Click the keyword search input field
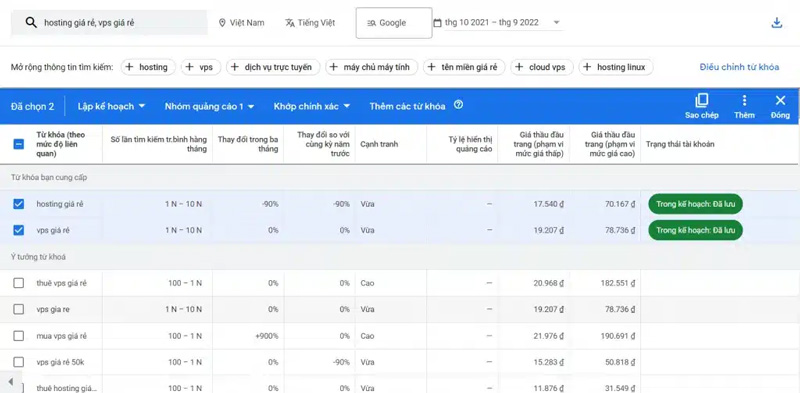This screenshot has height=393, width=800. point(109,23)
